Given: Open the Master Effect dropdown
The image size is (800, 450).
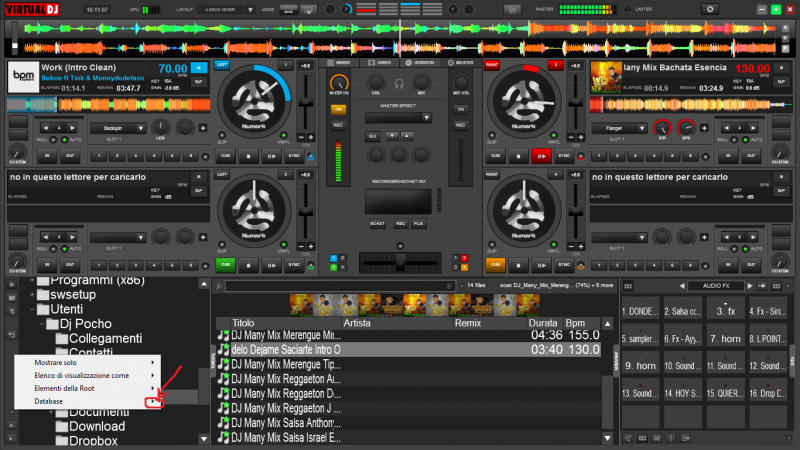Looking at the screenshot, I should [398, 118].
